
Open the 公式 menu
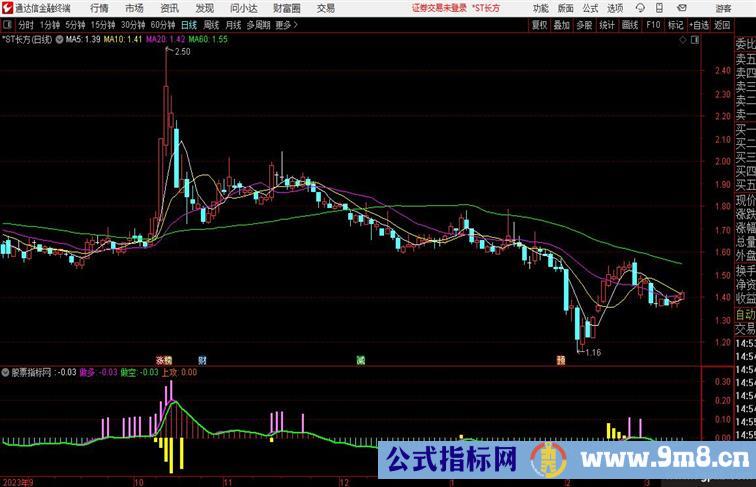tap(592, 8)
